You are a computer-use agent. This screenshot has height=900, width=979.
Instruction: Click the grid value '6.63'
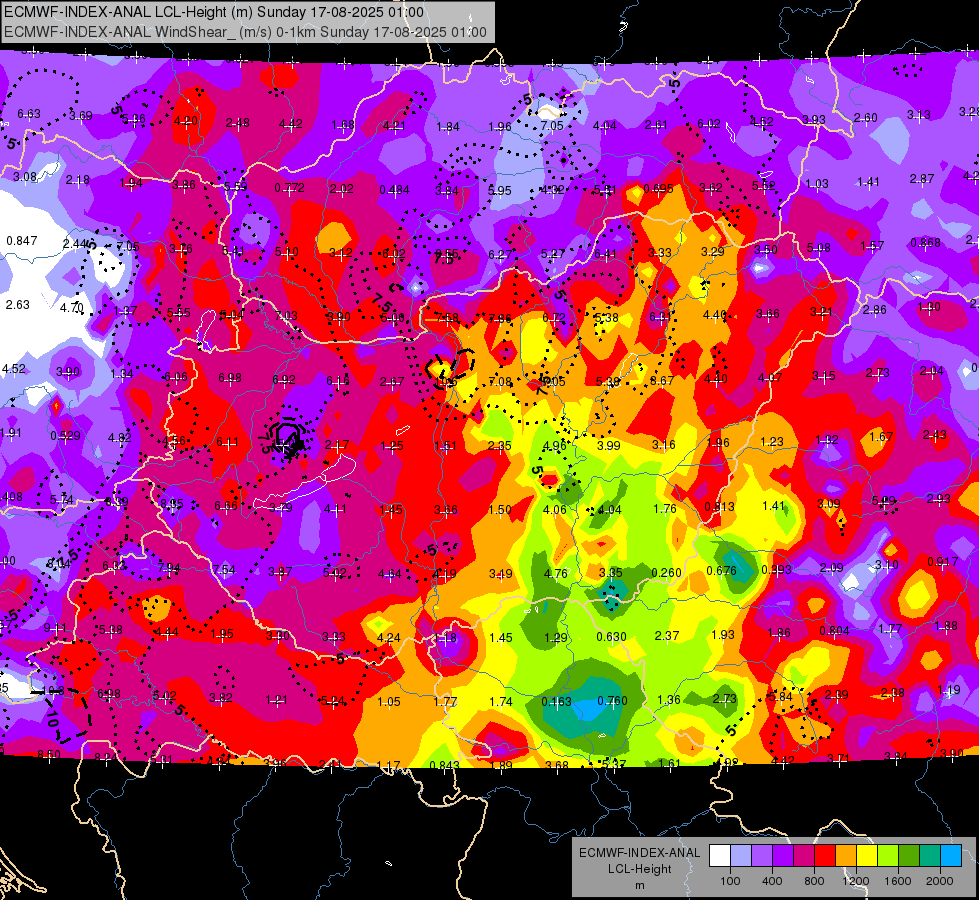[29, 114]
